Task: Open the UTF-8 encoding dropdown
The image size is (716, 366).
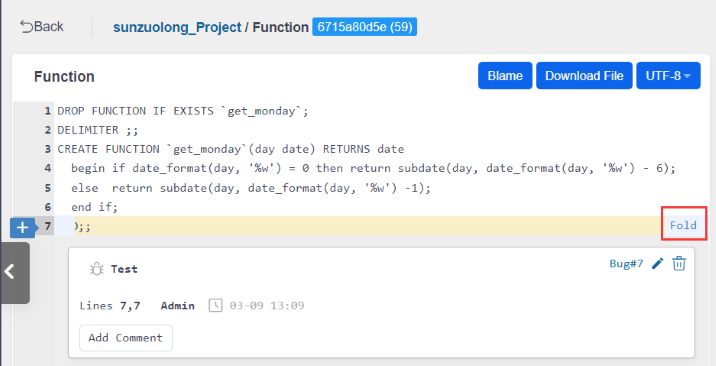Action: click(x=668, y=76)
